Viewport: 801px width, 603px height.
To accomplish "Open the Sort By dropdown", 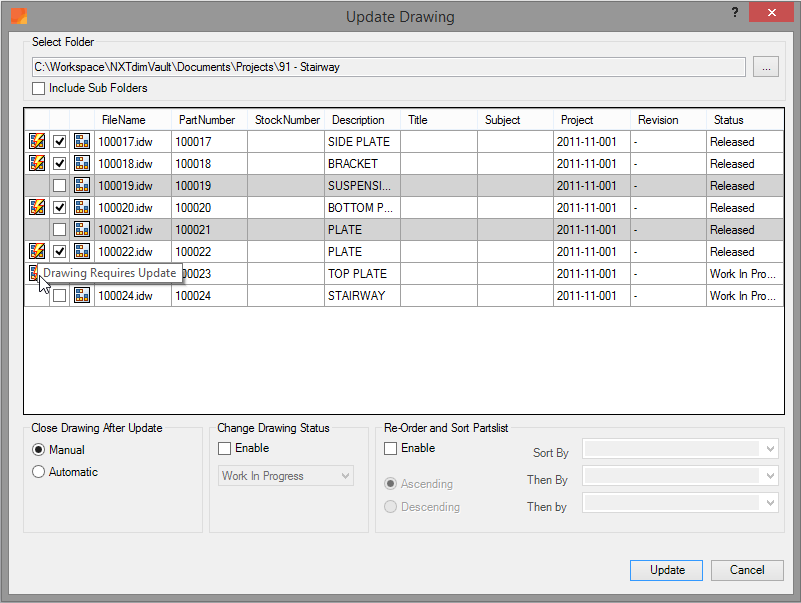I will click(681, 450).
